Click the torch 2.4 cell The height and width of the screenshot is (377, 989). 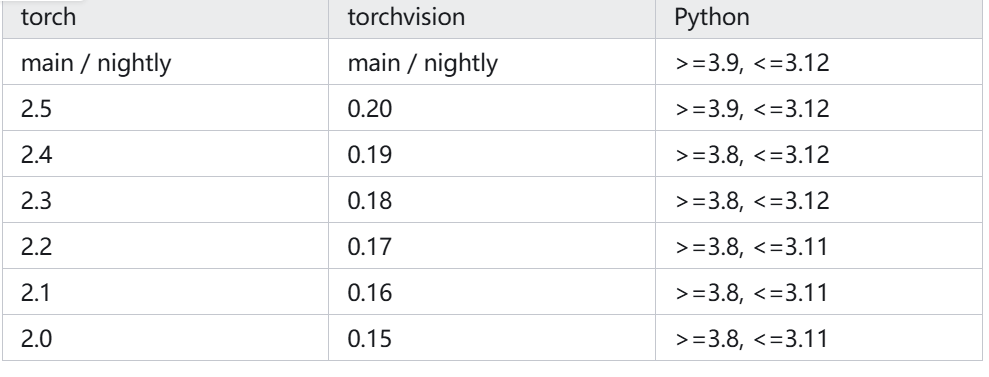(165, 154)
